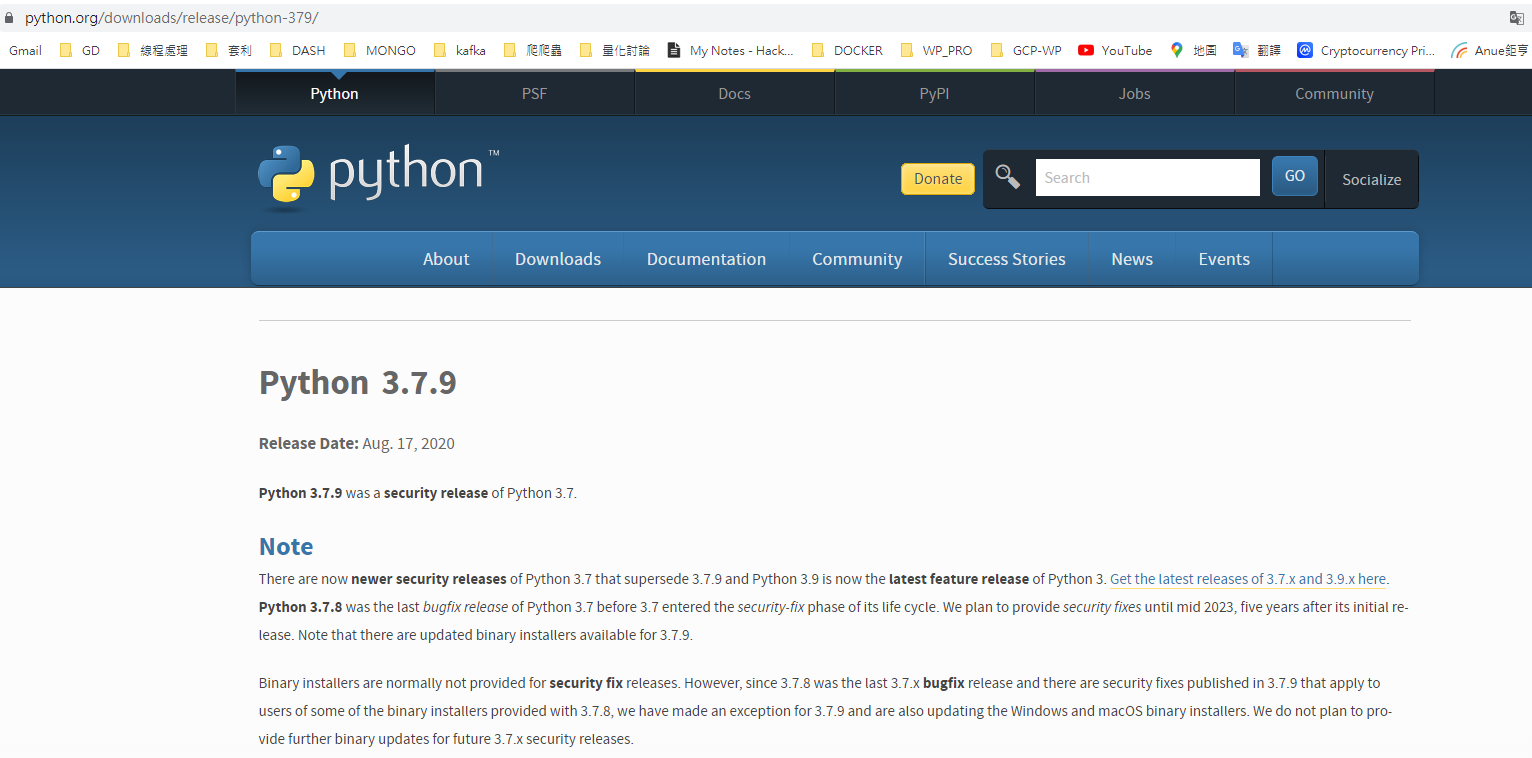The height and width of the screenshot is (758, 1532).
Task: Open the News navigation menu
Action: pyautogui.click(x=1132, y=259)
